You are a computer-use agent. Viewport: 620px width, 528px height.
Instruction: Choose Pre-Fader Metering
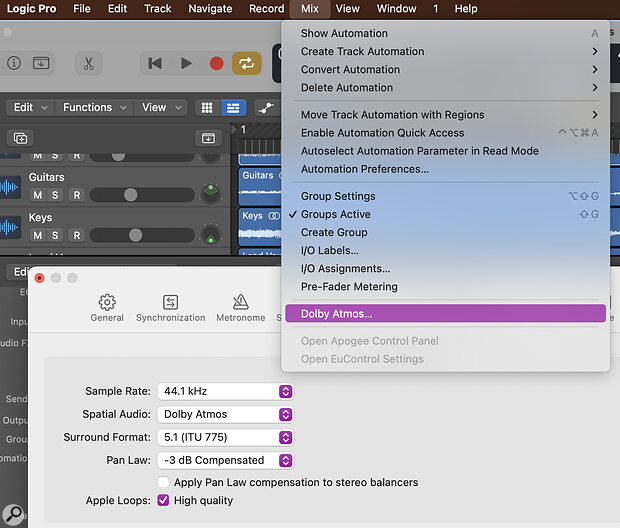pos(445,287)
